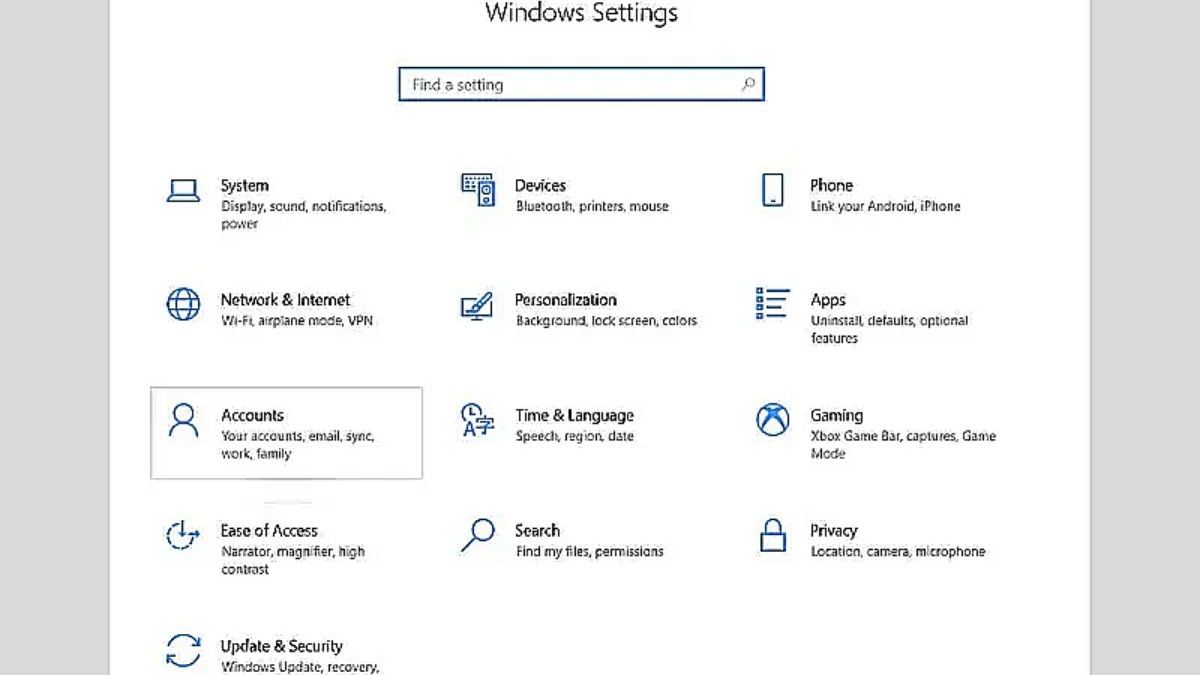Select the Search magnifying glass tile icon
This screenshot has width=1200, height=675.
(x=477, y=537)
